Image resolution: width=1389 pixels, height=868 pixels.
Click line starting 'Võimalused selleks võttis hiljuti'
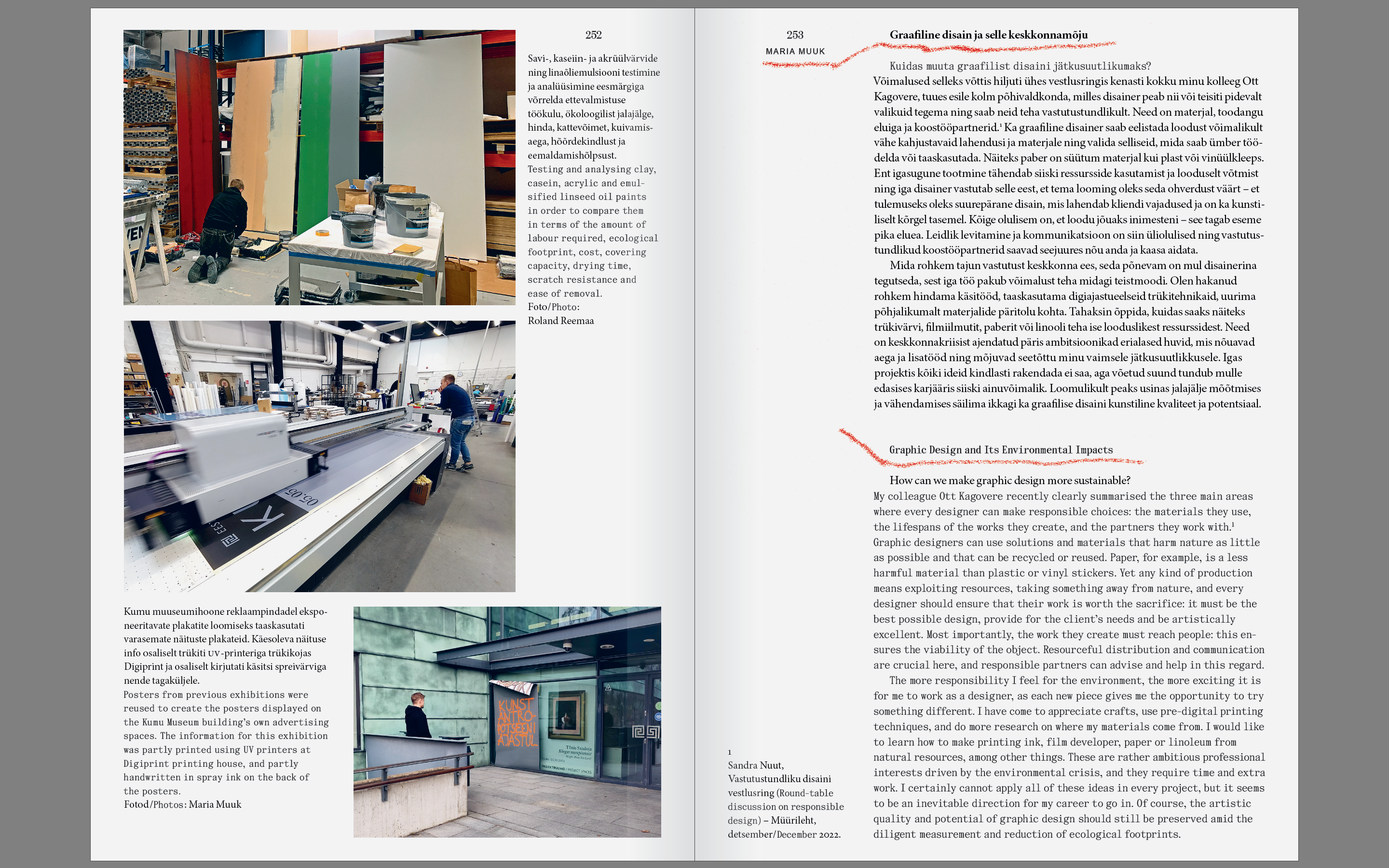point(1066,81)
